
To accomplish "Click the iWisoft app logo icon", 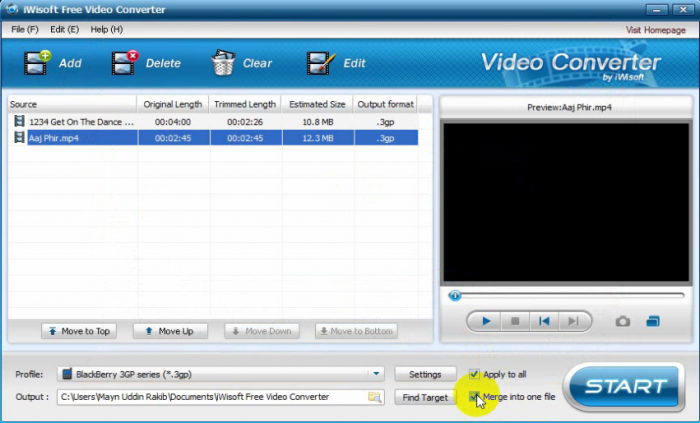I will point(12,9).
